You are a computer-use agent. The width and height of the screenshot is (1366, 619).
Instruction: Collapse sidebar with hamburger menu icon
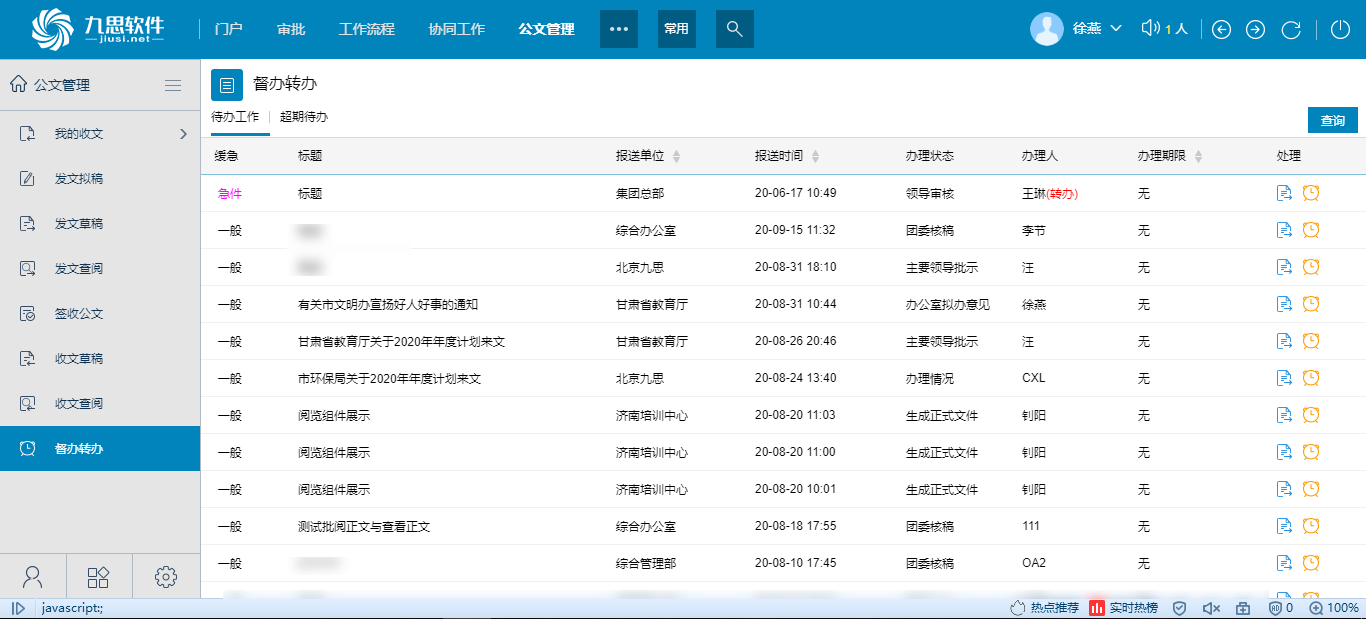tap(173, 85)
